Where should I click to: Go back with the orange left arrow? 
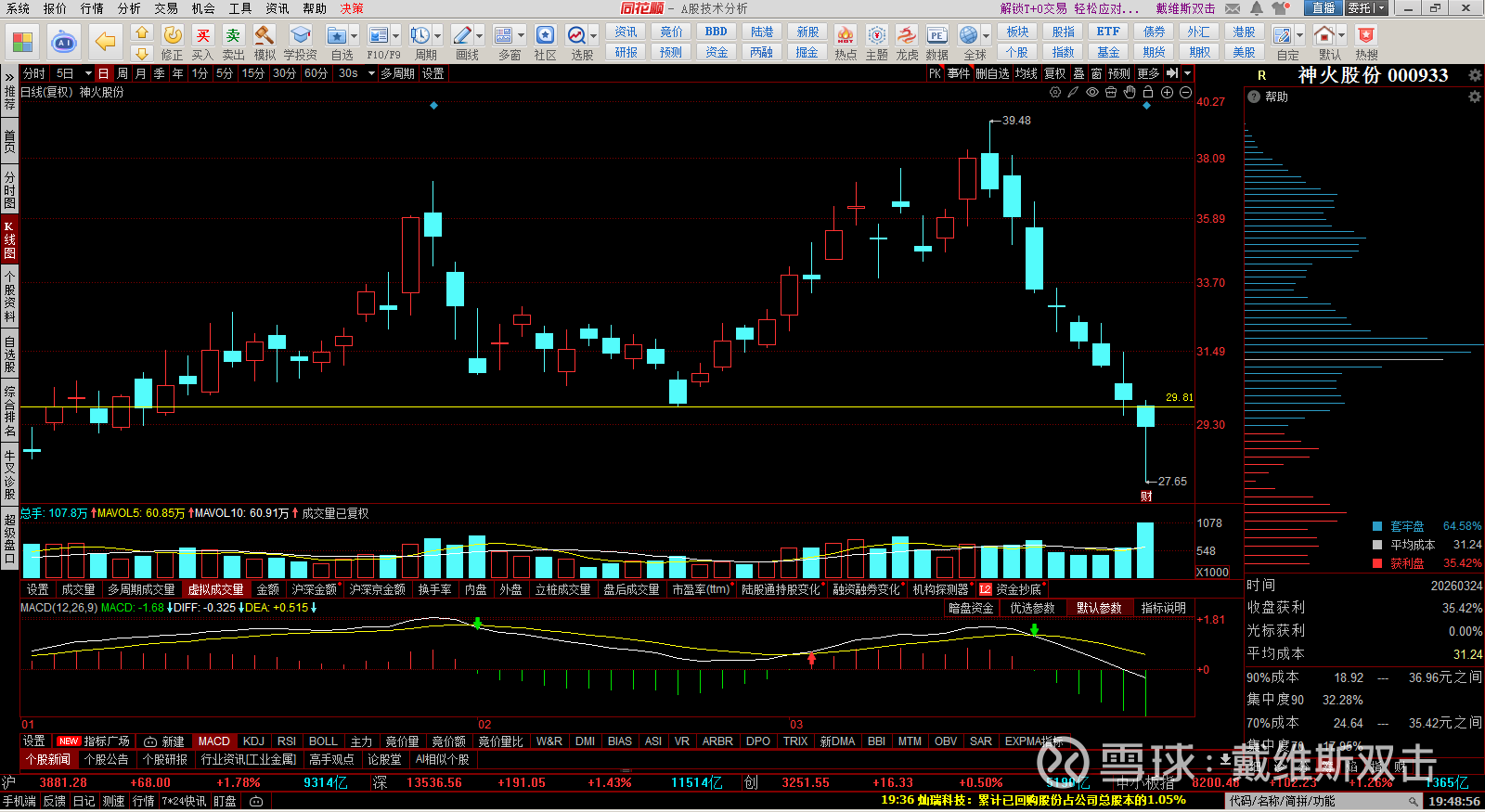pyautogui.click(x=106, y=42)
